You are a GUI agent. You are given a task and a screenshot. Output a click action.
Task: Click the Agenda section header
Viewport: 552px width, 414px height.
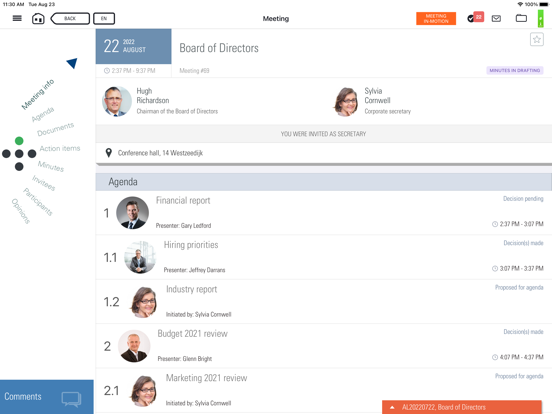click(x=324, y=182)
